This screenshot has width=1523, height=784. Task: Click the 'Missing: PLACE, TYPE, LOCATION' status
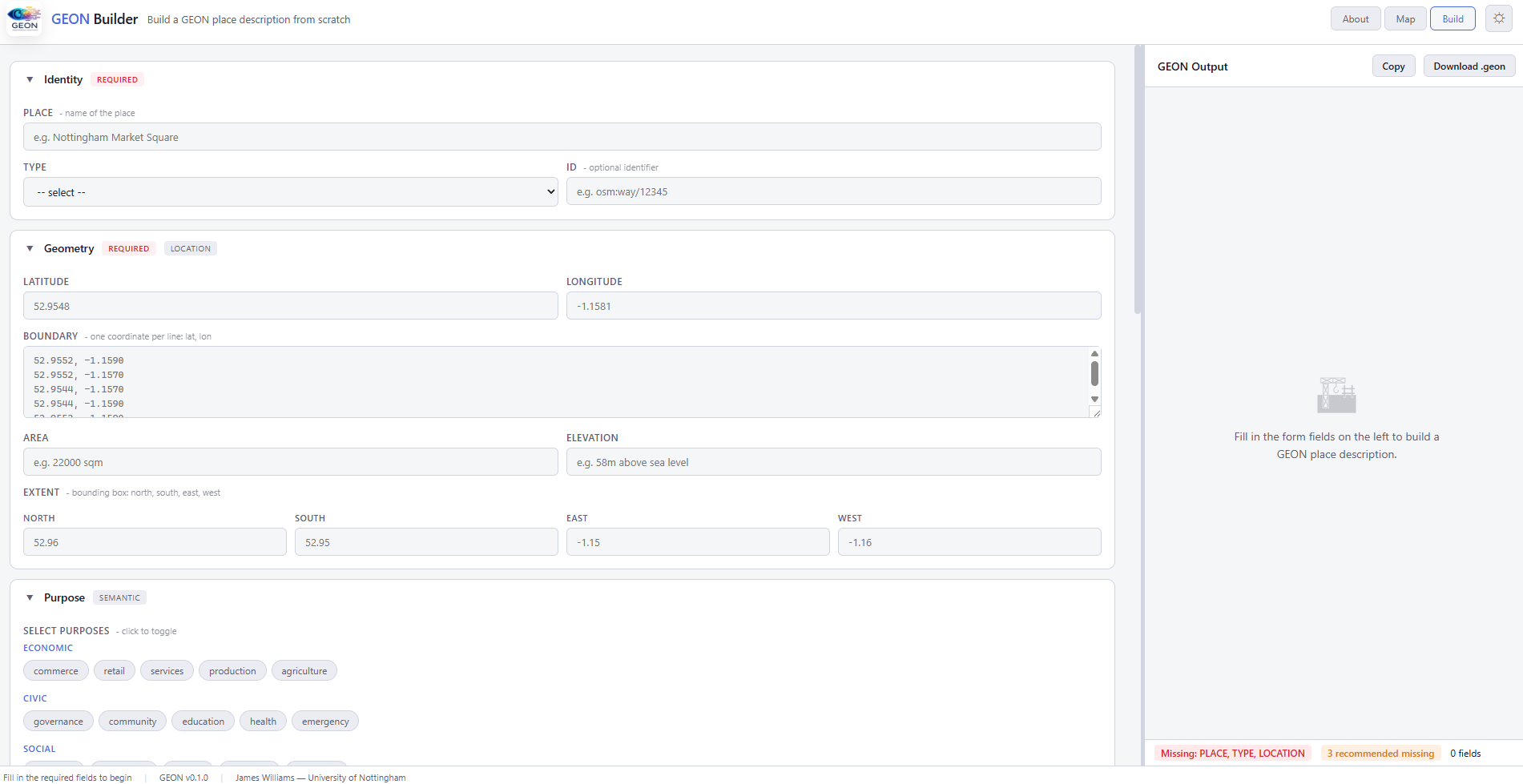[1232, 754]
